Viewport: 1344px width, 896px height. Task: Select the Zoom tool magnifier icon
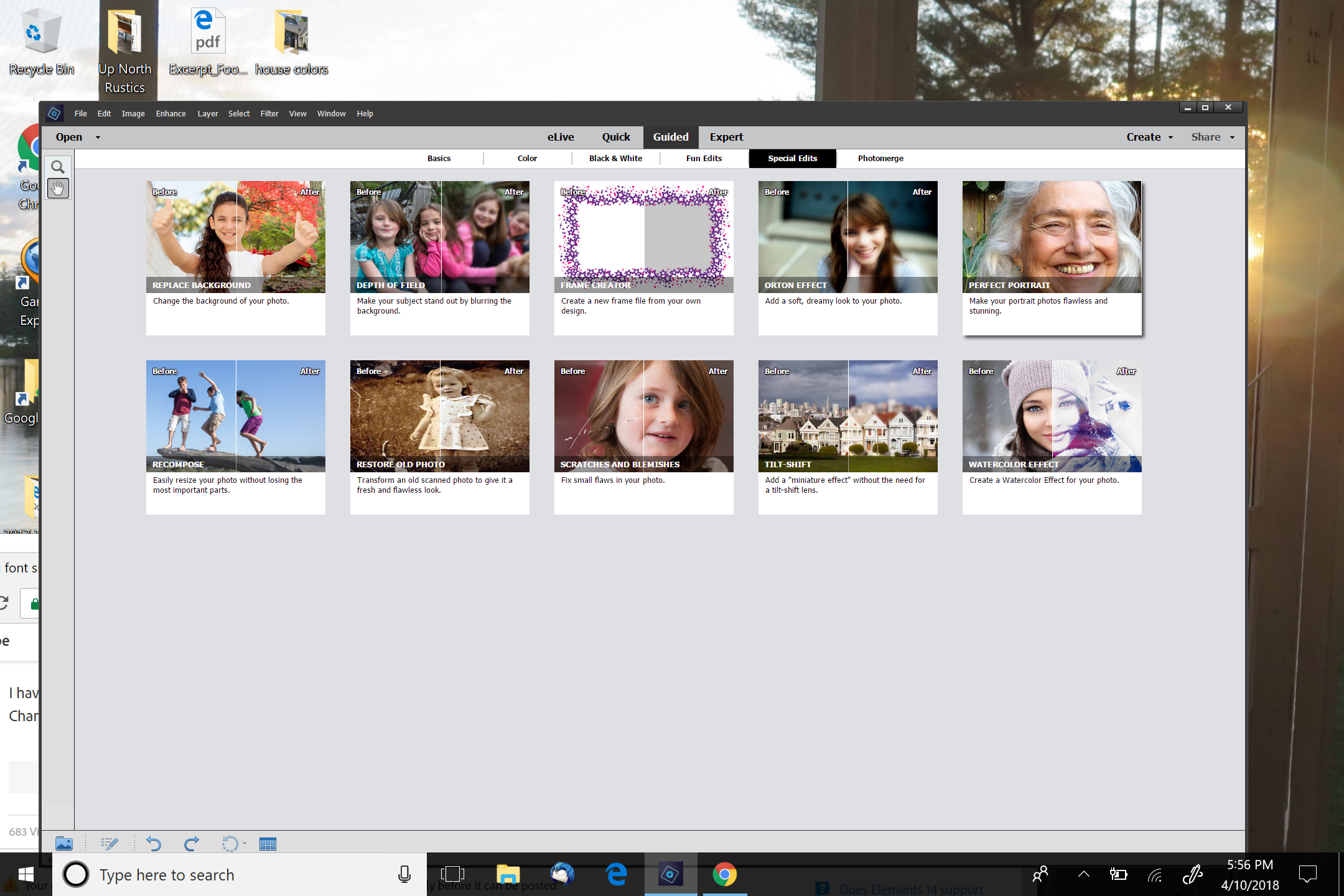click(58, 167)
